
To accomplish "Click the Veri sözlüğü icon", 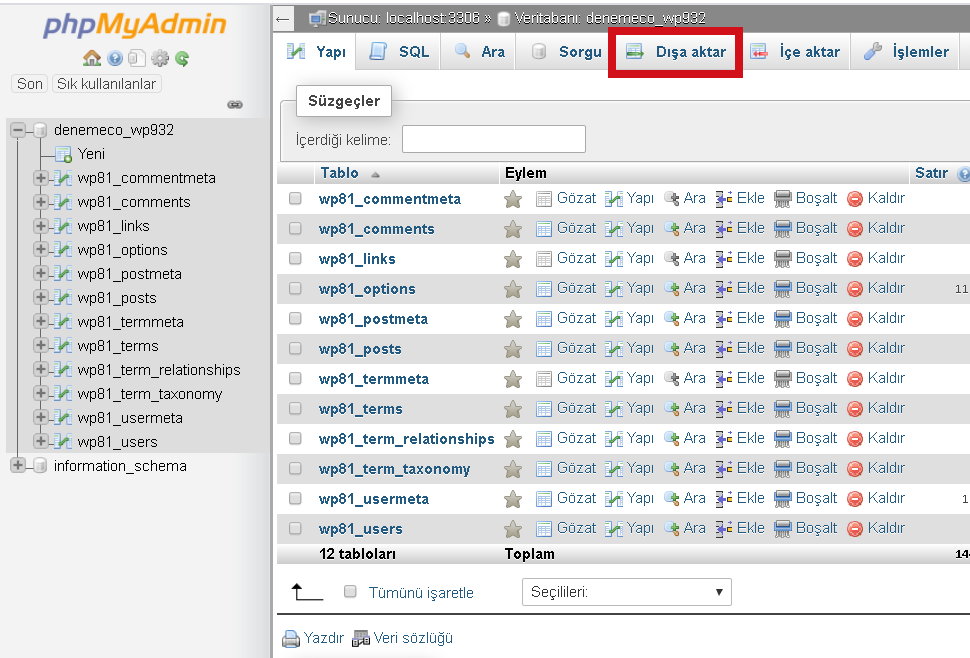I will coord(361,638).
